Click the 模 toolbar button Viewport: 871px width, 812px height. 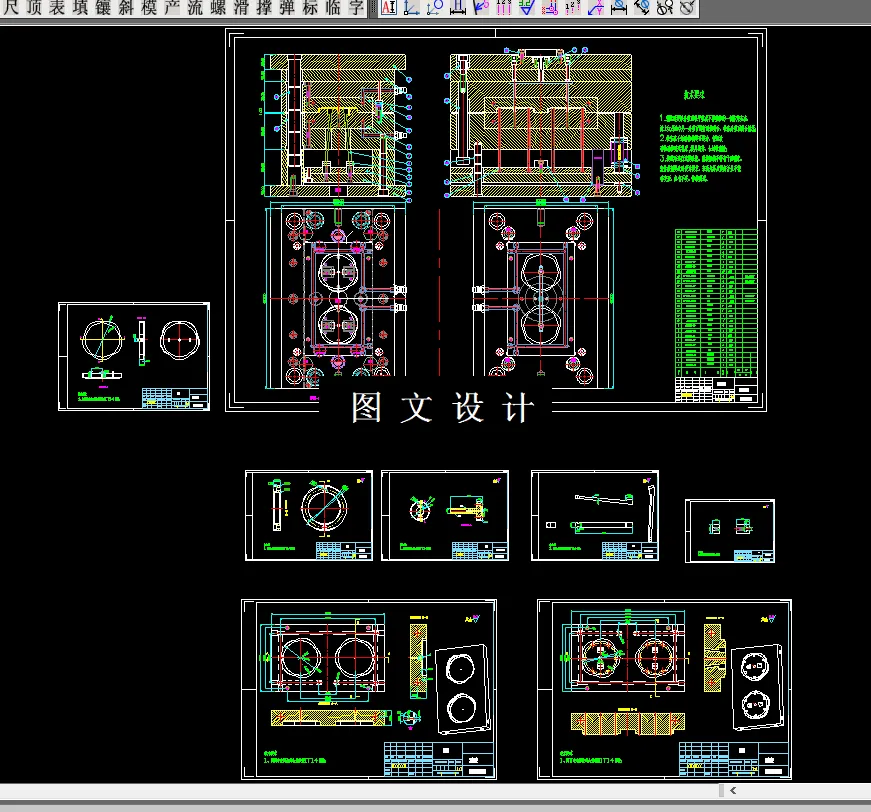[x=149, y=7]
